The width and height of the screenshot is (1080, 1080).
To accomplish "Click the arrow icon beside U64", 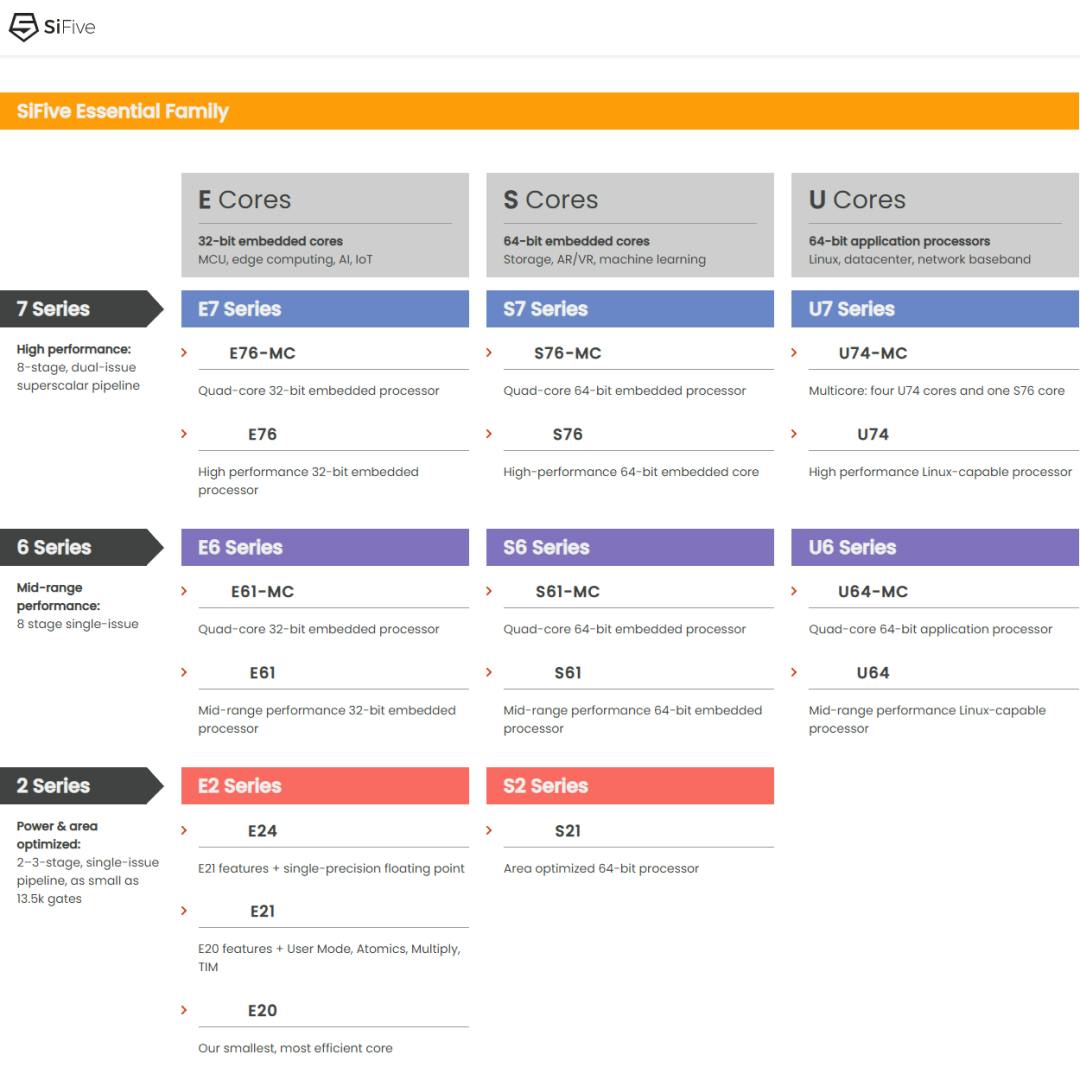I will tap(794, 672).
